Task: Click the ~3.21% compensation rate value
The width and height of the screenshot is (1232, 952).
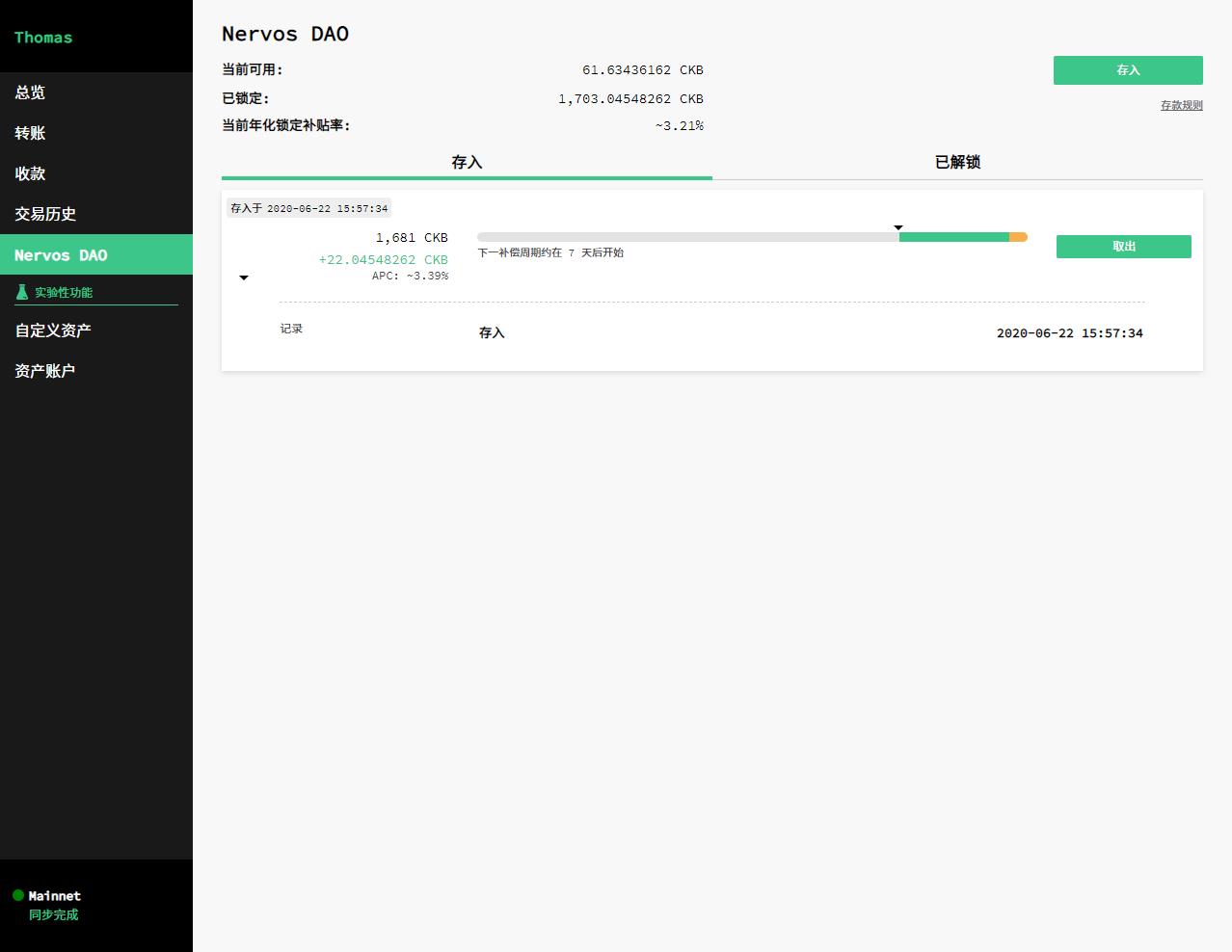Action: click(x=680, y=126)
